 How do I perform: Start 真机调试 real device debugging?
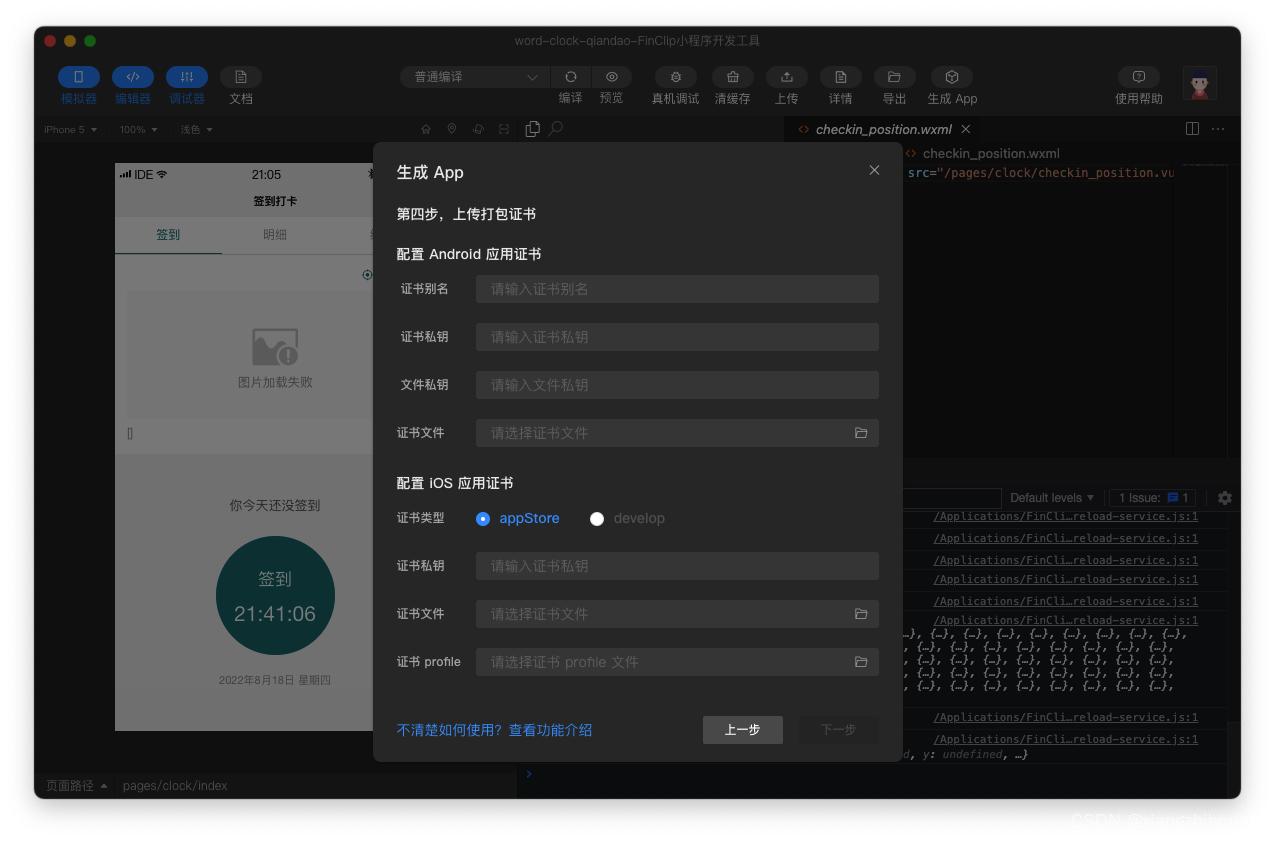click(675, 77)
